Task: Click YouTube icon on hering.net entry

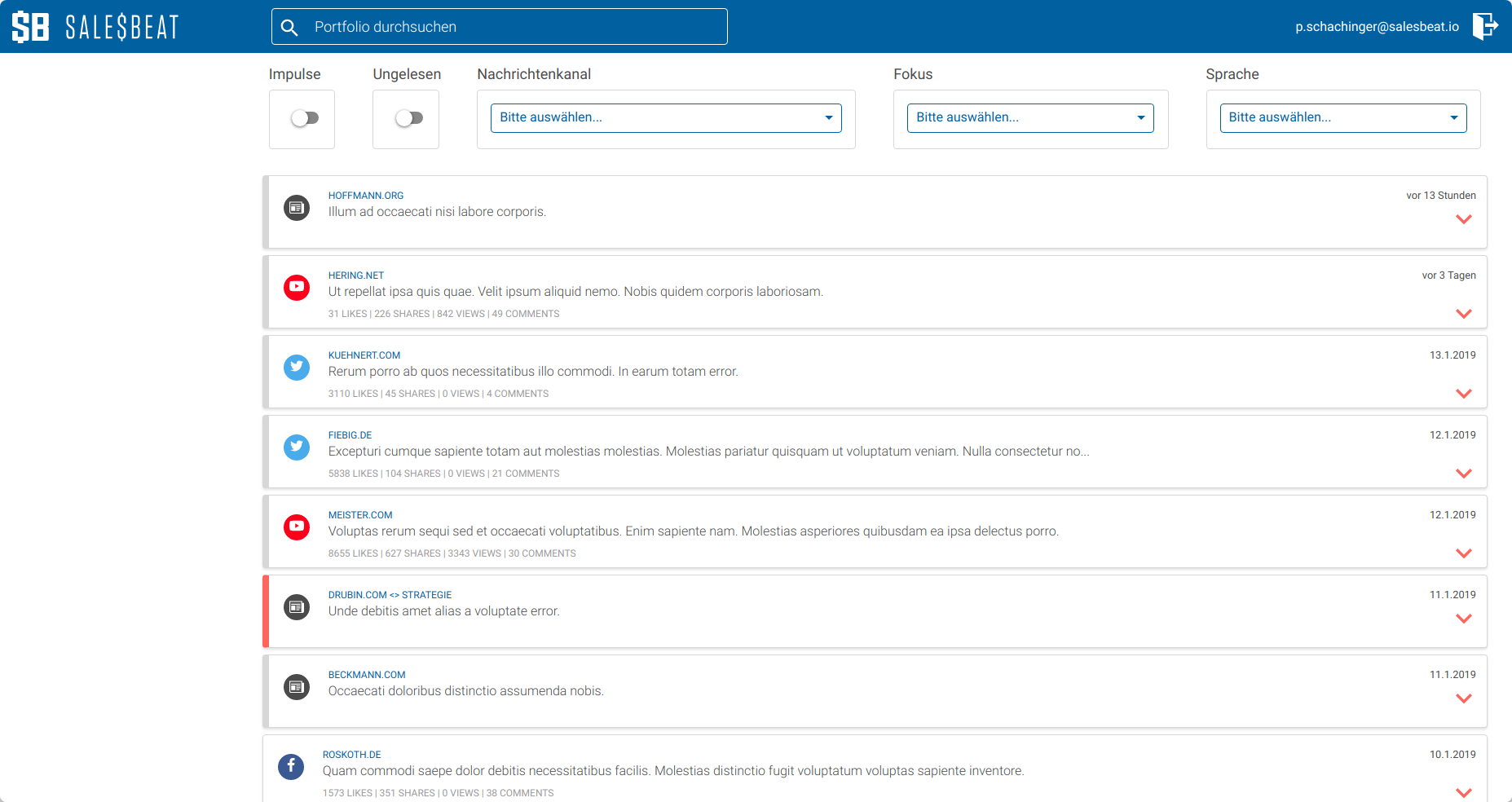Action: point(297,287)
